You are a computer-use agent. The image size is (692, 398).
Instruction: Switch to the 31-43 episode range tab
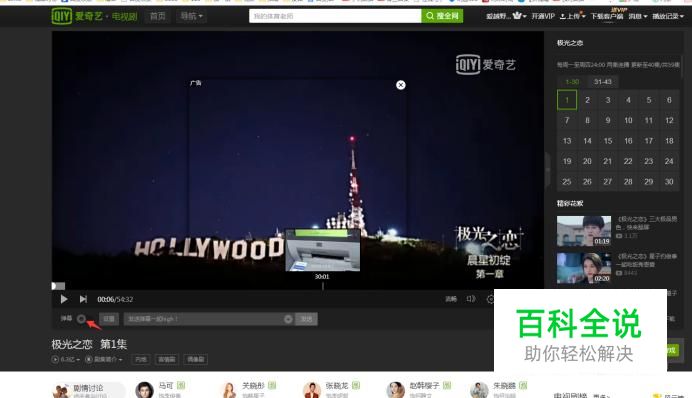(x=602, y=82)
